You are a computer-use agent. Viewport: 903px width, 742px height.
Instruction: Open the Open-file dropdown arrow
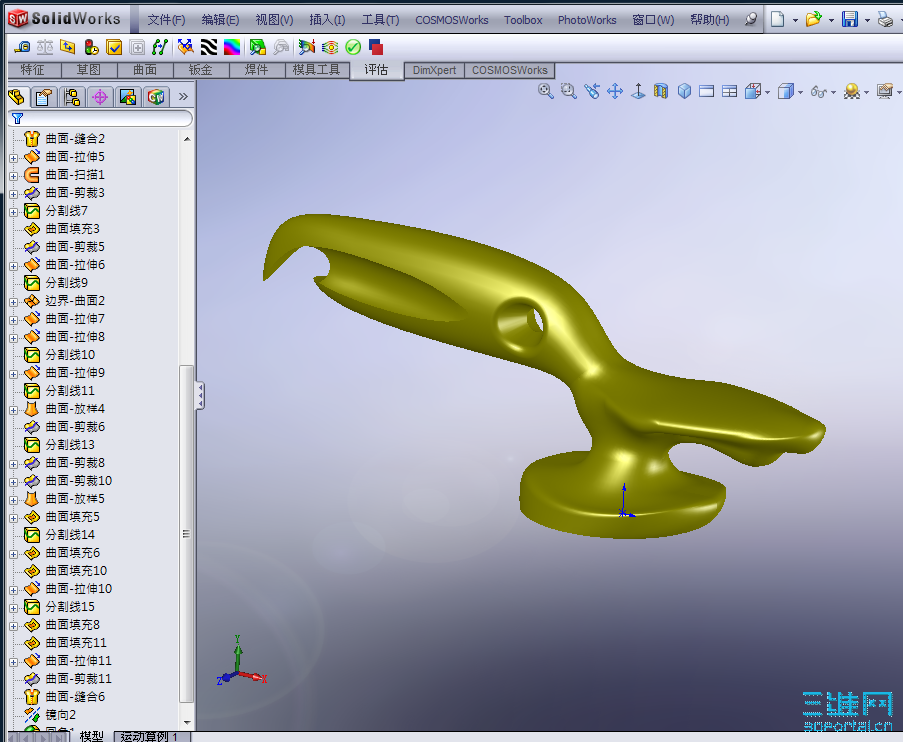(x=831, y=20)
